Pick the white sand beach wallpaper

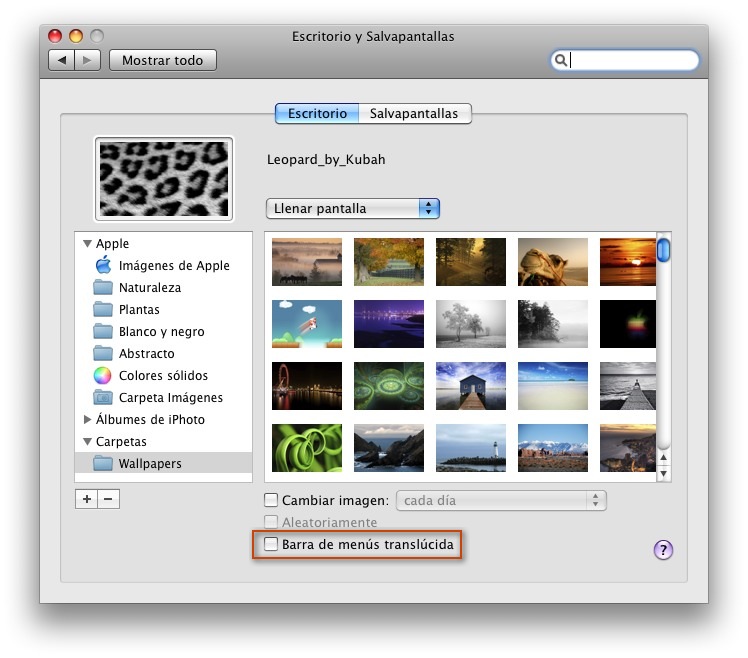pyautogui.click(x=553, y=386)
